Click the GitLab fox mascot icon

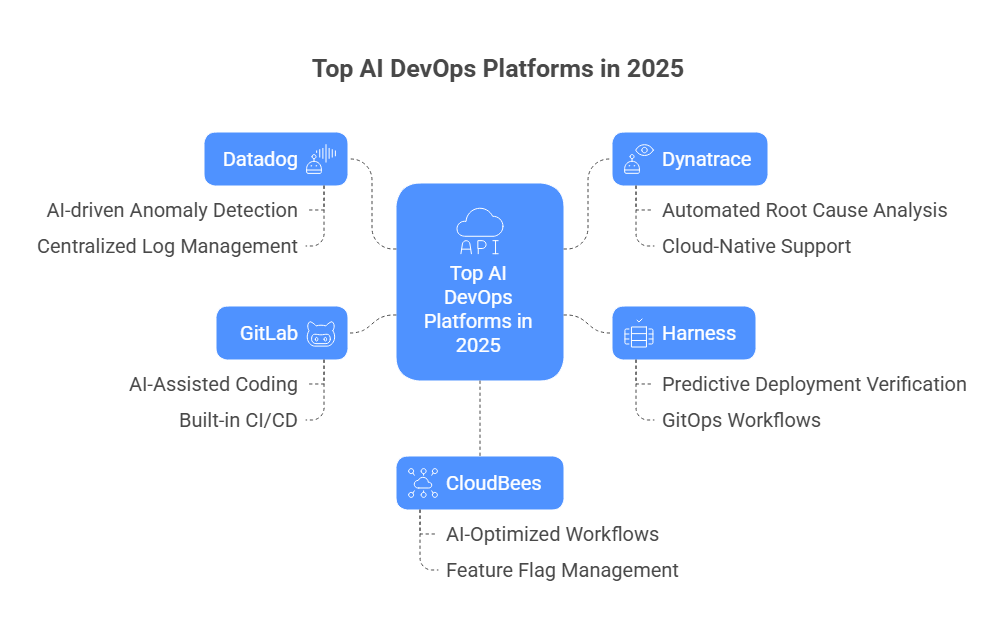[x=322, y=333]
